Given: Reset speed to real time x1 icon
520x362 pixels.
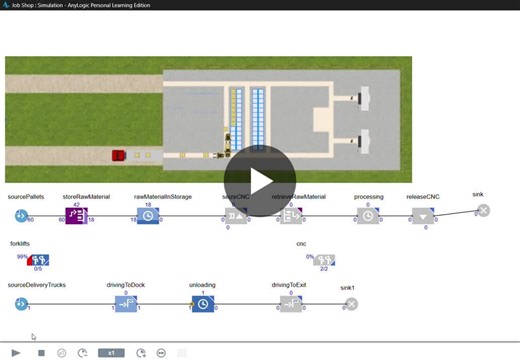Looking at the screenshot, I should coord(61,353).
